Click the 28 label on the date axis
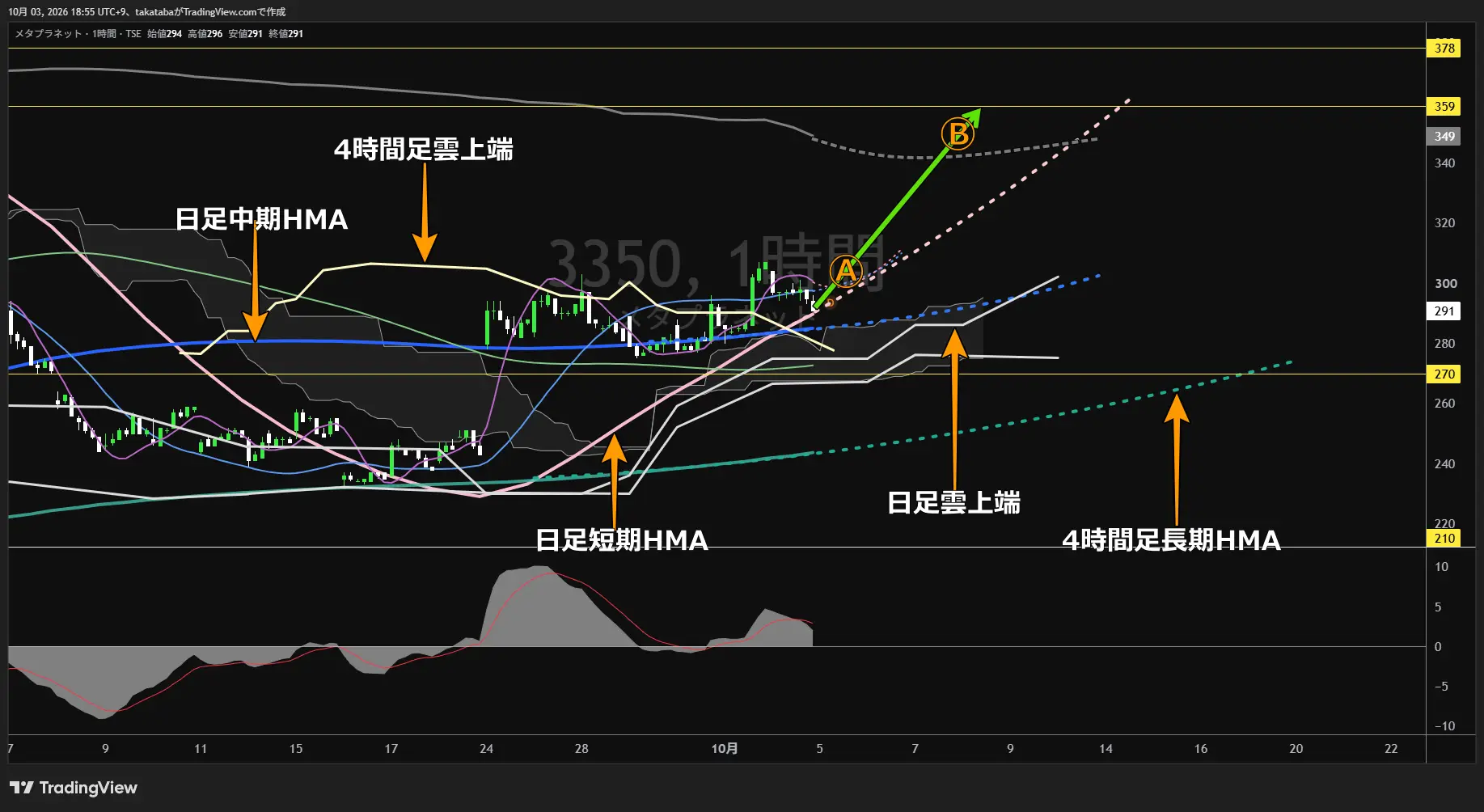Screen dimensions: 1484x812 [581, 749]
